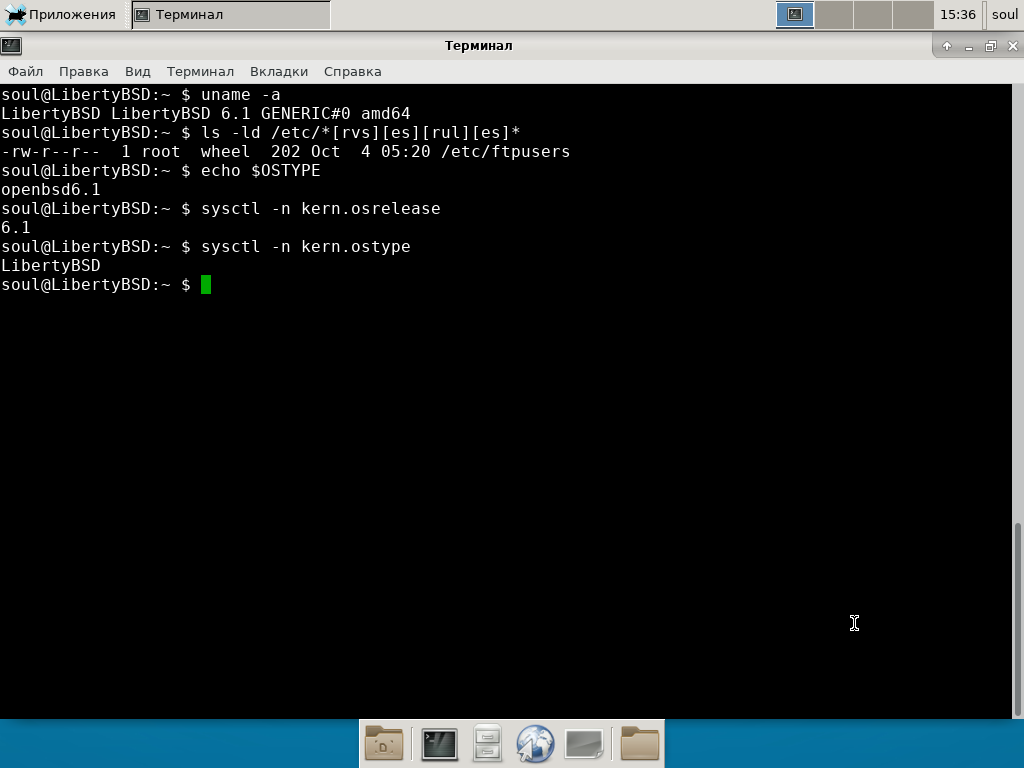This screenshot has width=1024, height=768.
Task: Click the terminal vertical scrollbar handle
Action: click(1017, 619)
